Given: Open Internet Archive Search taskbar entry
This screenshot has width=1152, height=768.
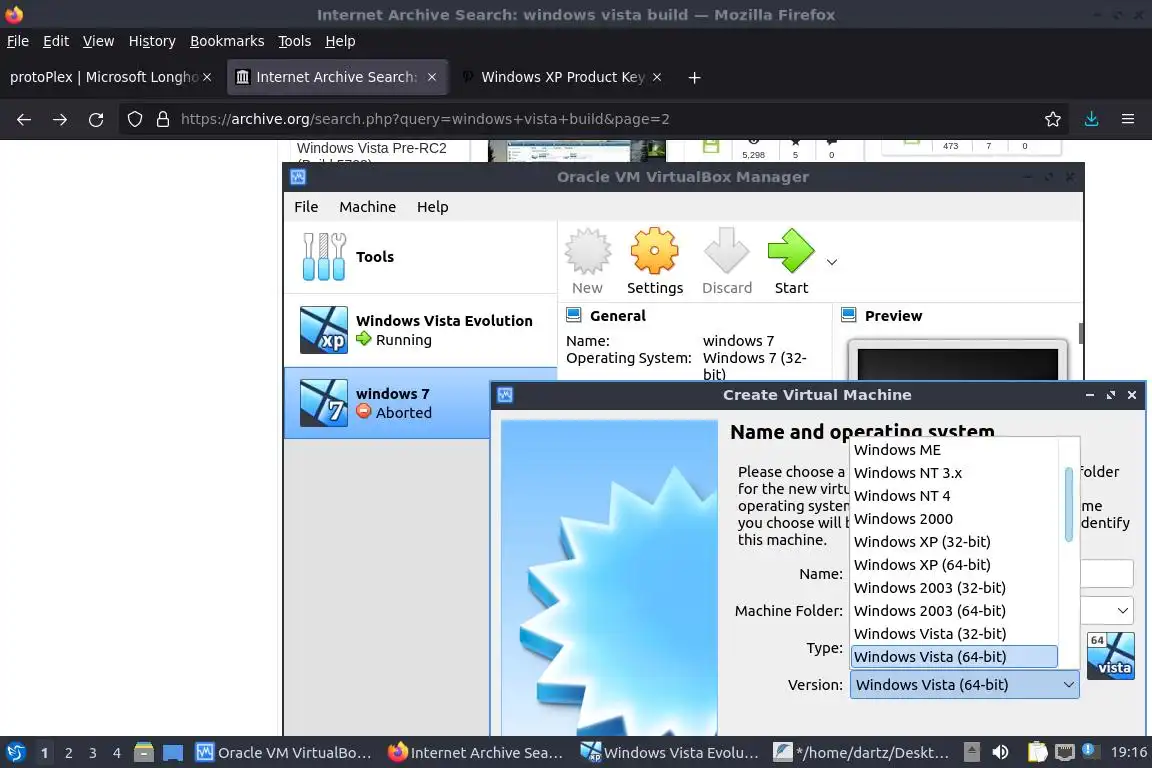Looking at the screenshot, I should tap(475, 753).
